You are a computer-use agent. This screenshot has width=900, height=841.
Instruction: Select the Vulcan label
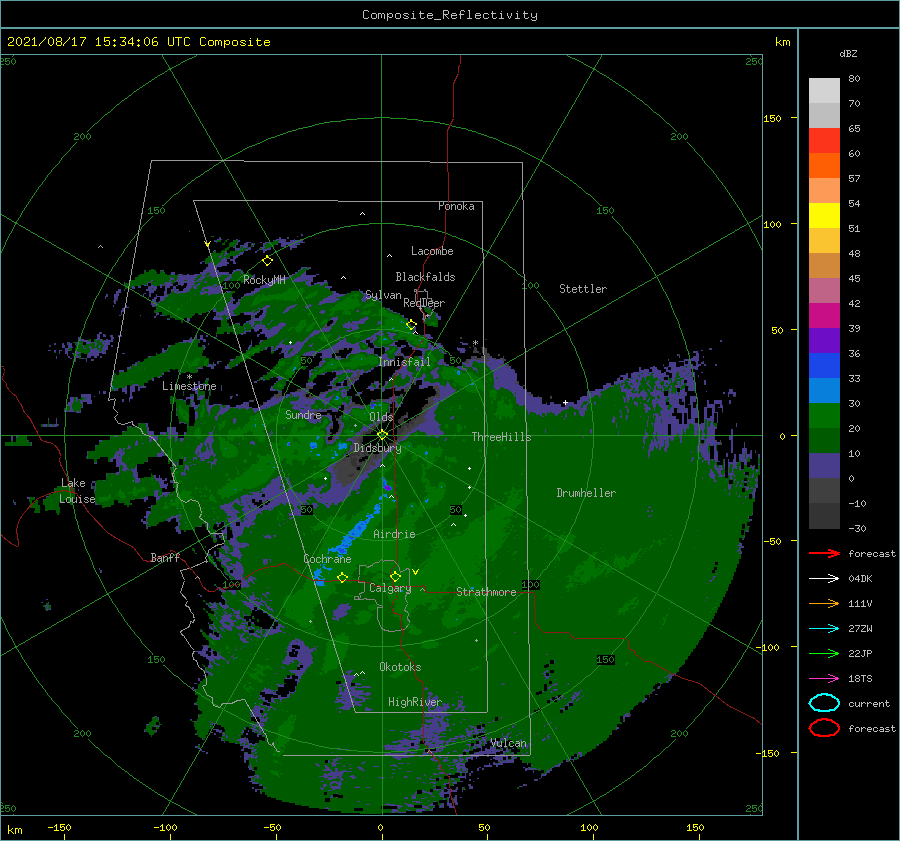tap(509, 743)
